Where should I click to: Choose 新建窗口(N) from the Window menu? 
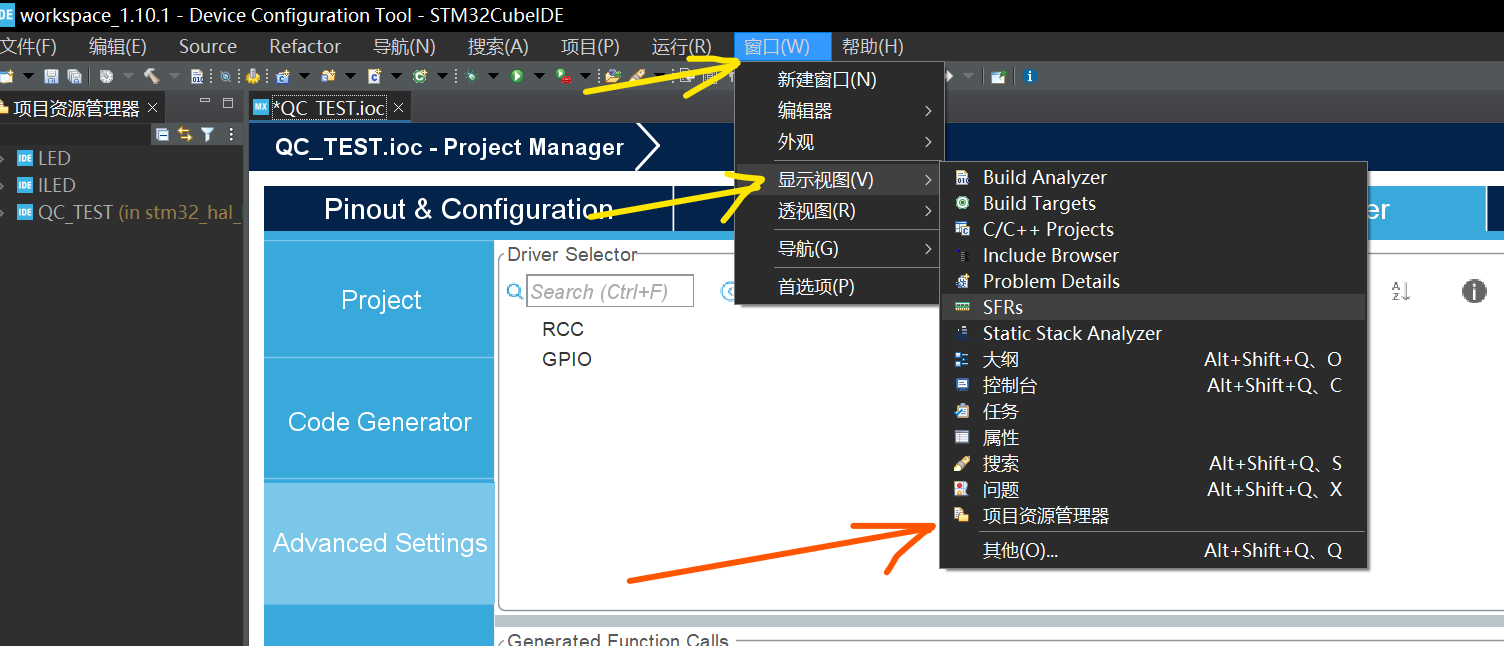pos(838,80)
